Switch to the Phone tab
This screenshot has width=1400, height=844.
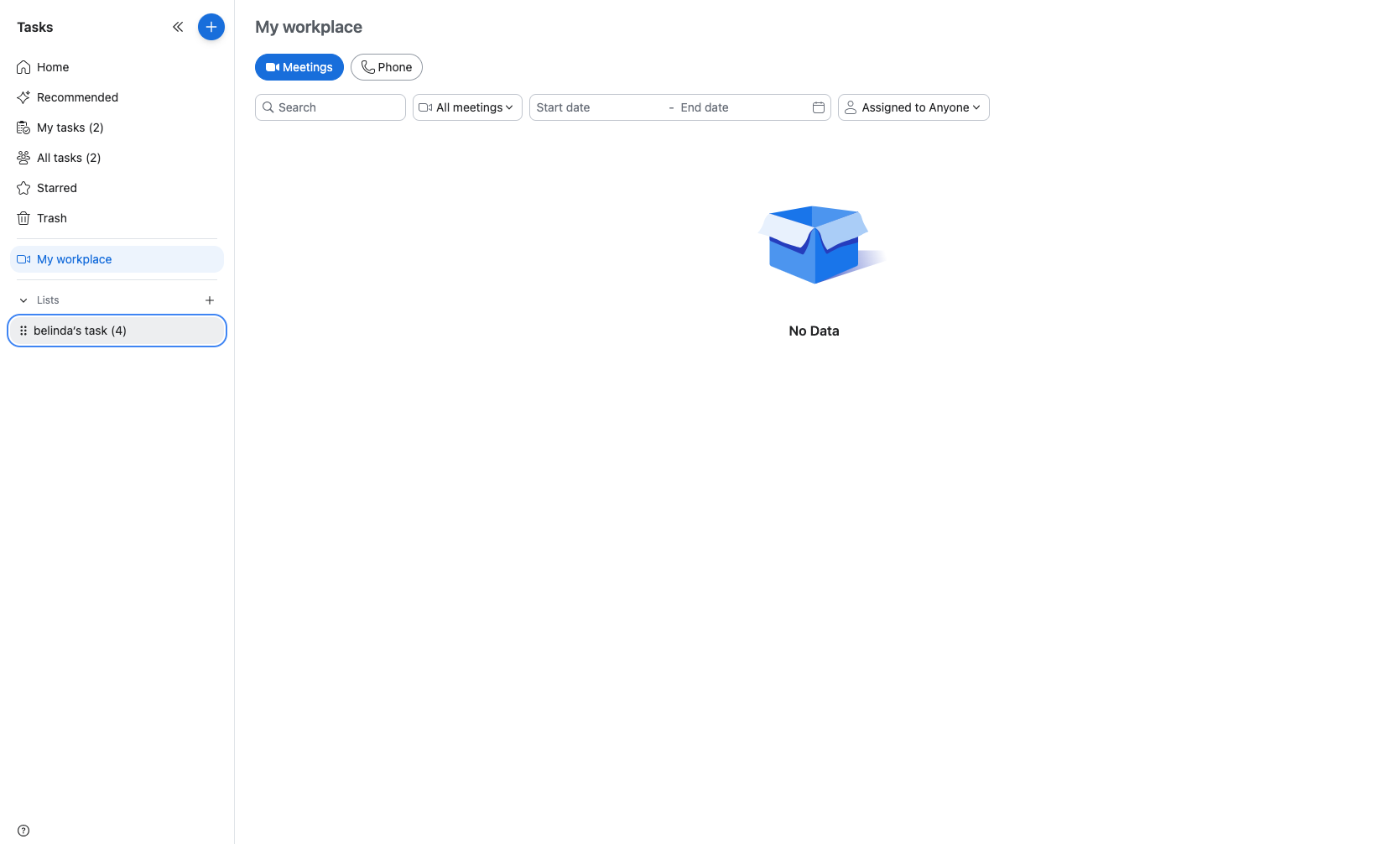(x=387, y=67)
